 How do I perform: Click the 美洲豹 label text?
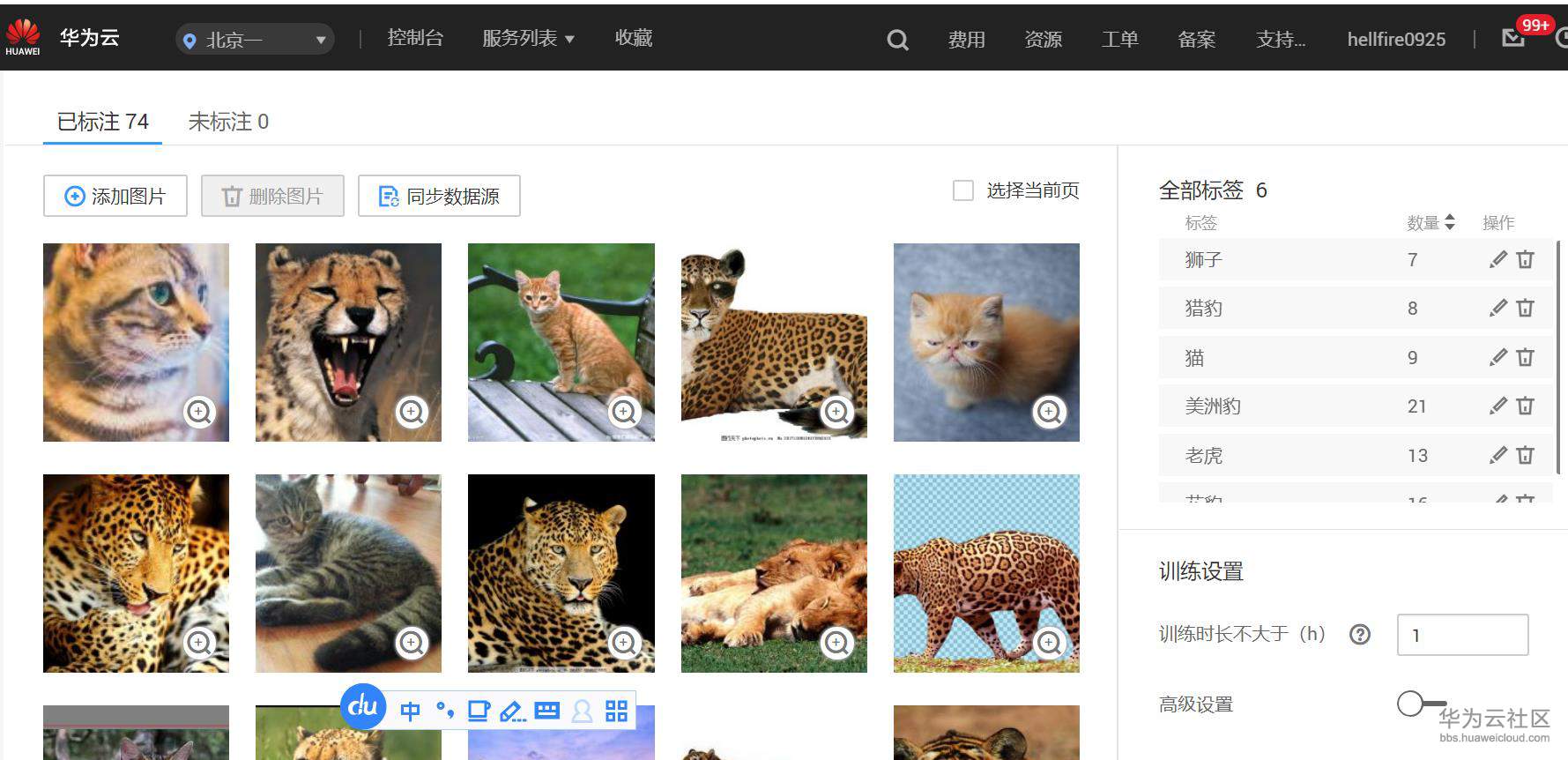click(1213, 406)
